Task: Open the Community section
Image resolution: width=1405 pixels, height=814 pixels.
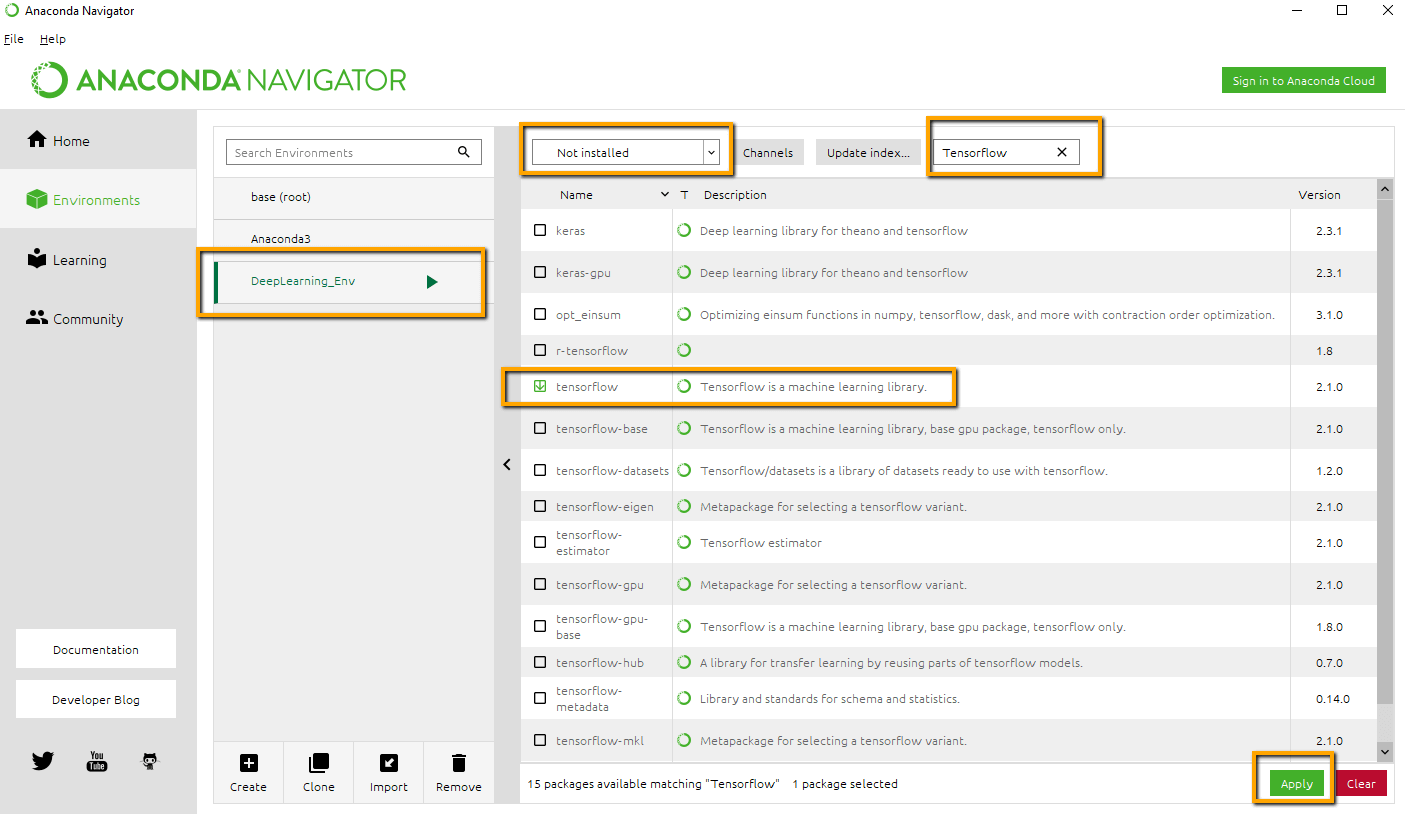Action: (x=98, y=319)
